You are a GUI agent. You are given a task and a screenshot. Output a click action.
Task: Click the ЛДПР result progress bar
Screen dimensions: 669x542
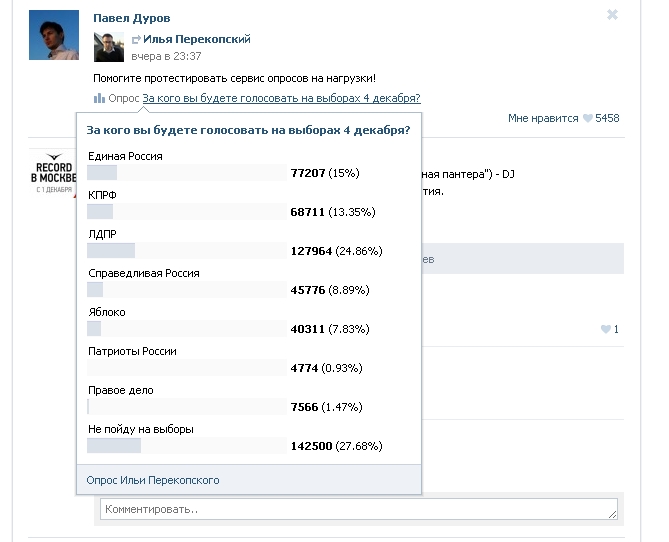pos(187,251)
